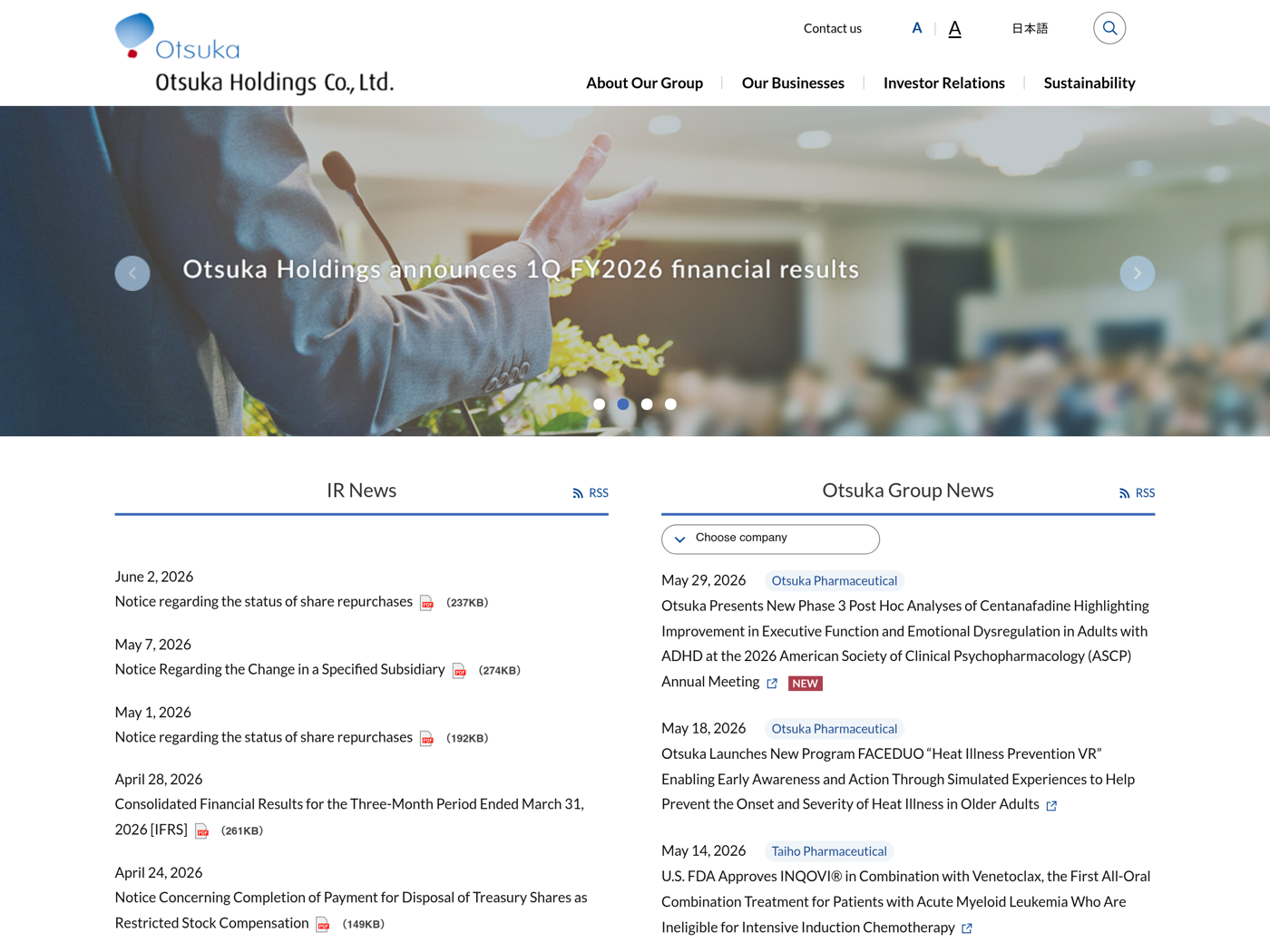Select the fourth carousel dot

pyautogui.click(x=670, y=404)
